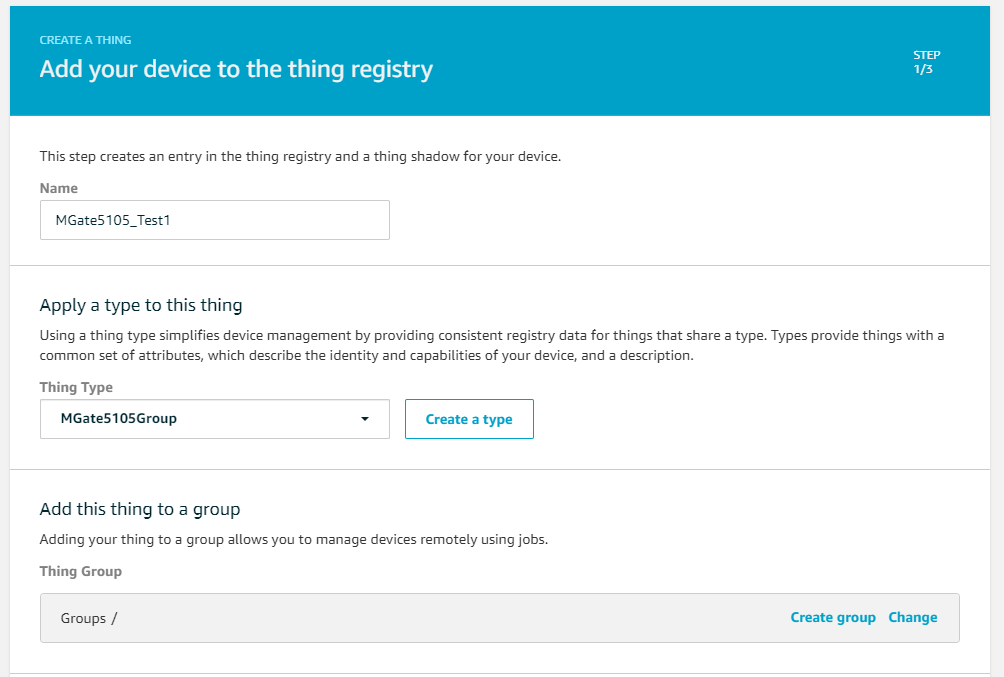Click the Create a type button
The image size is (1004, 677).
(x=469, y=419)
